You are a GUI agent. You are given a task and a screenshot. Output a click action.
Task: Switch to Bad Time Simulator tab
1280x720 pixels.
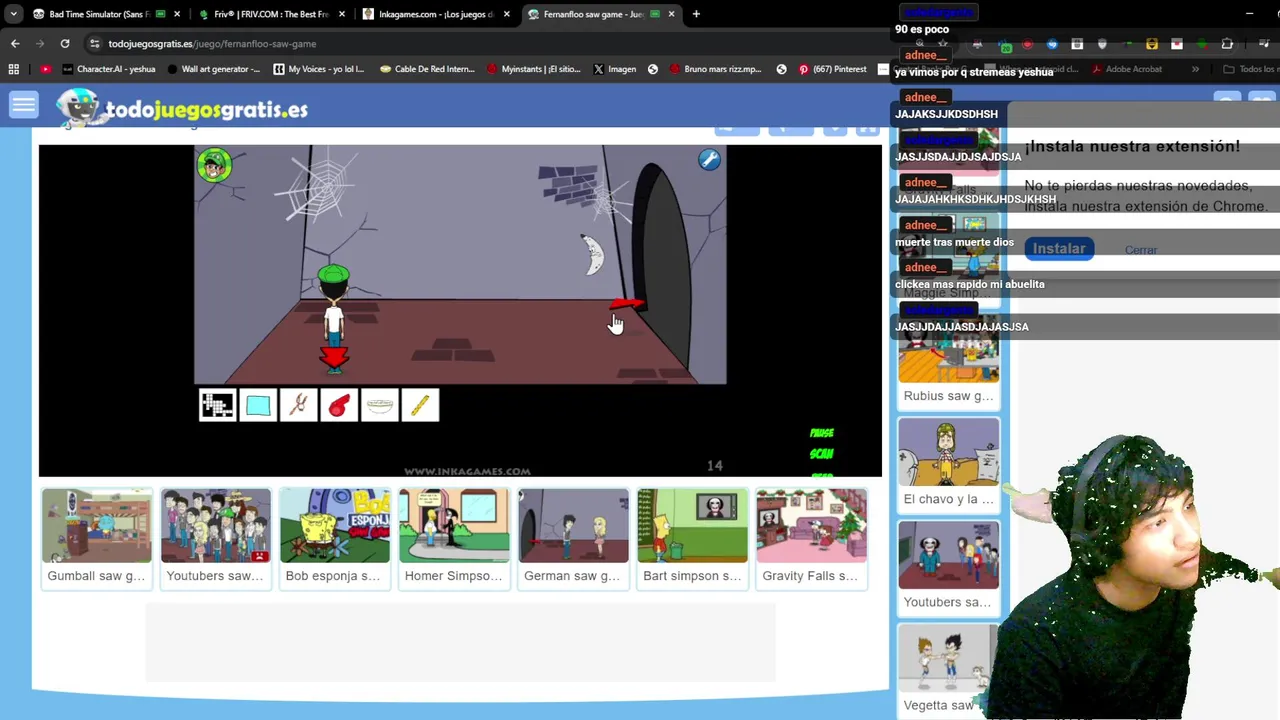tap(105, 14)
